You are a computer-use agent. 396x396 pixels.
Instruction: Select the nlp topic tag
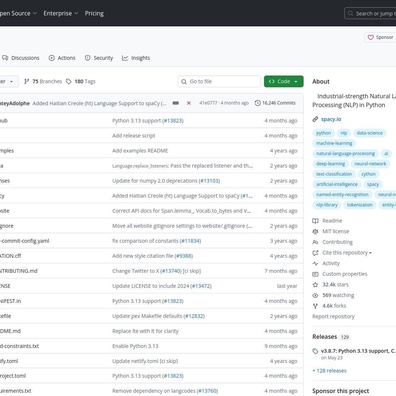[x=344, y=133]
